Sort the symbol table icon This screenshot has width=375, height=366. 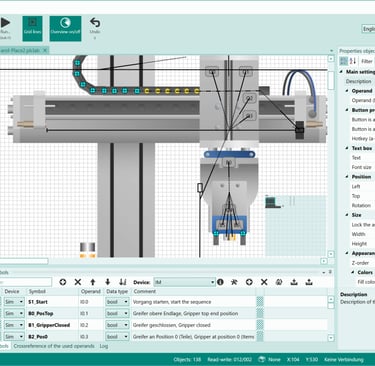tap(123, 282)
